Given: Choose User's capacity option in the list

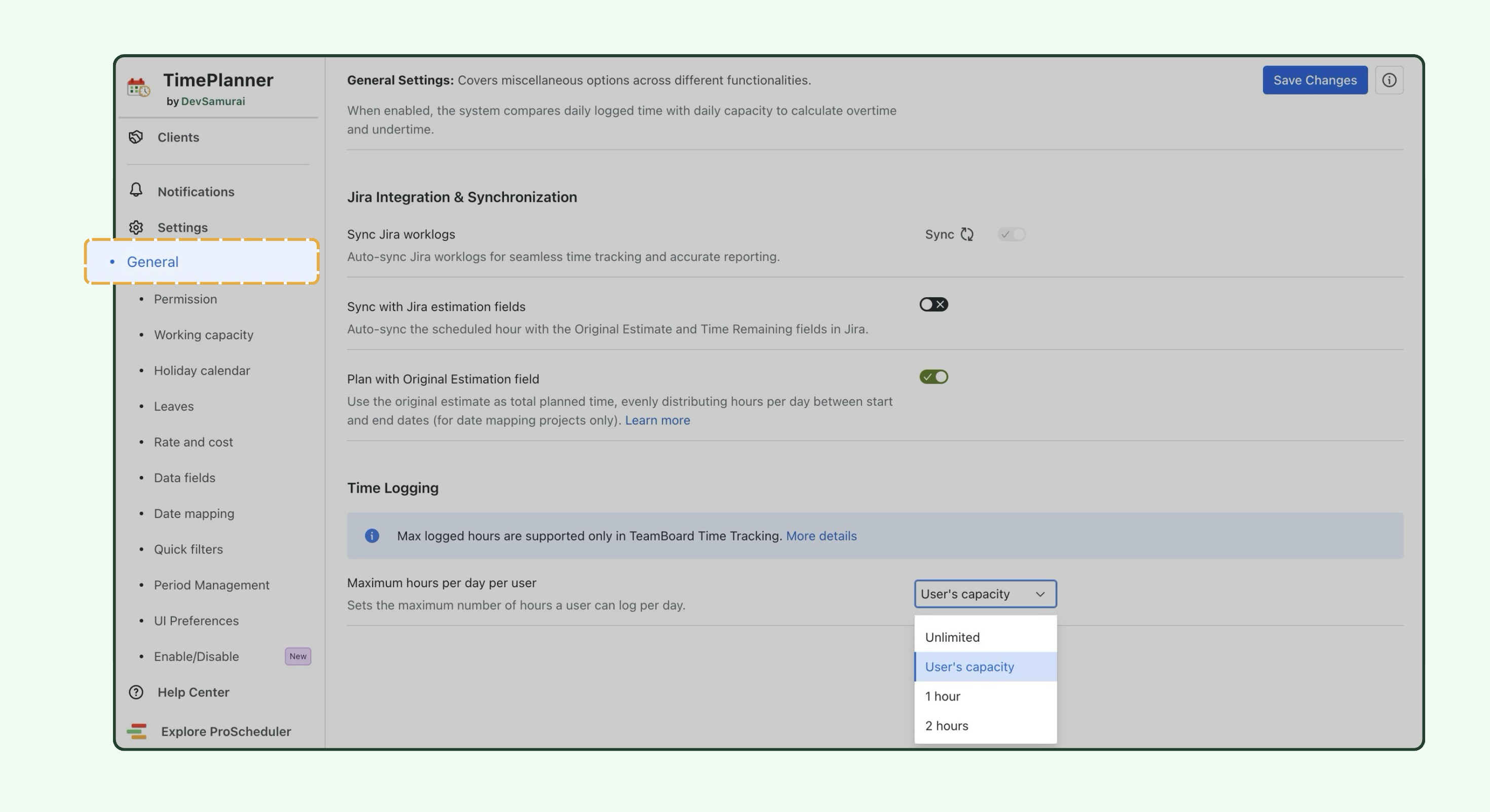Looking at the screenshot, I should tap(985, 666).
